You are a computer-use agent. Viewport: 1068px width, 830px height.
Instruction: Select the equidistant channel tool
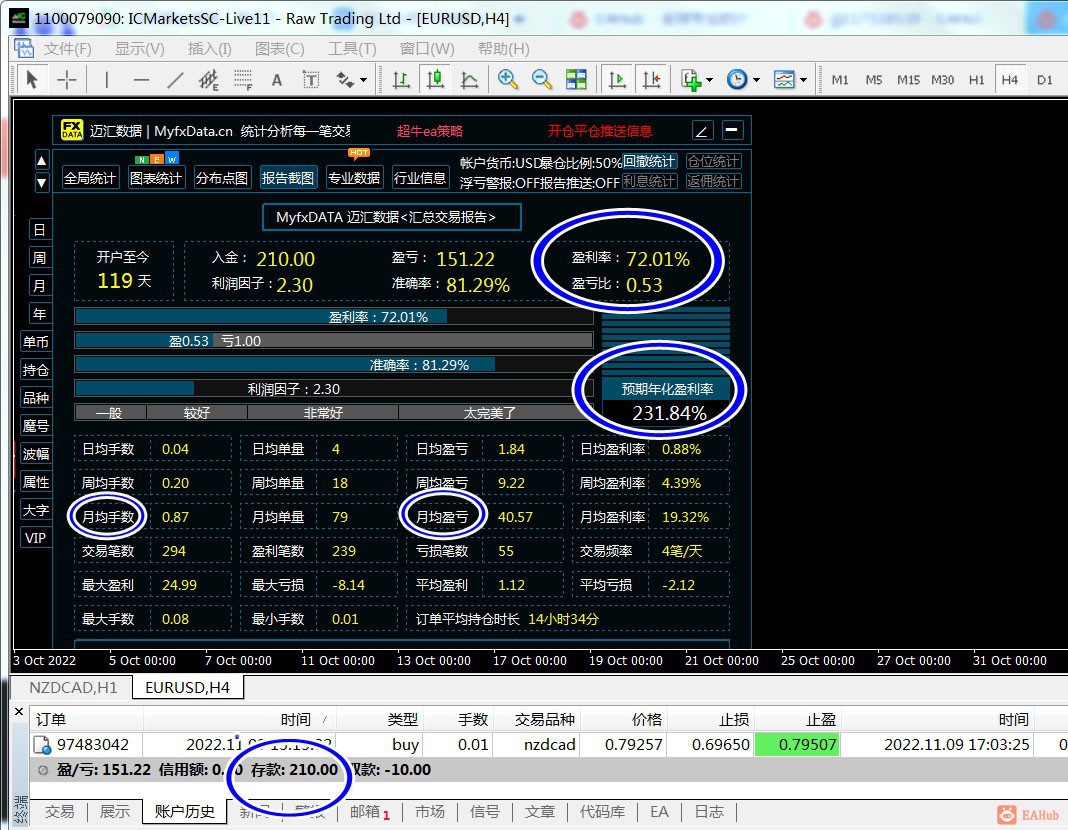208,80
